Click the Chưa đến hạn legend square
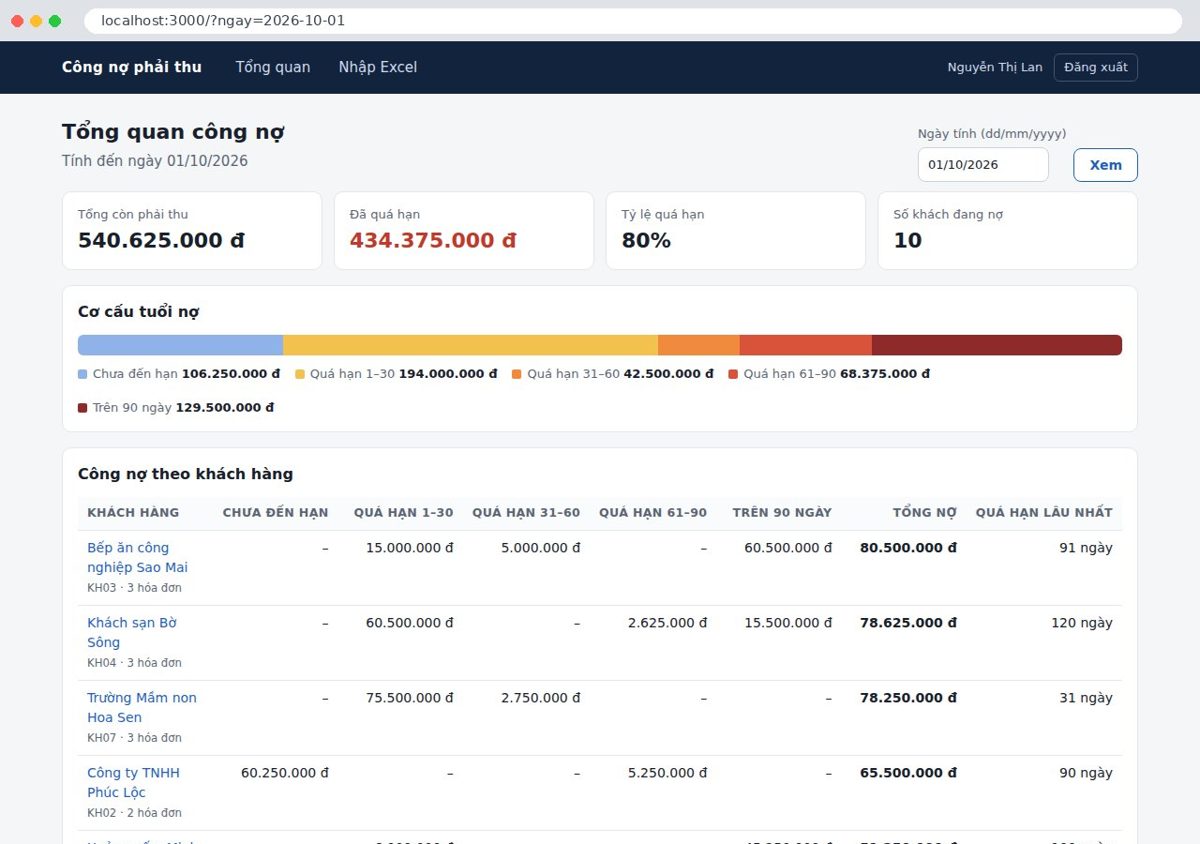 click(83, 374)
